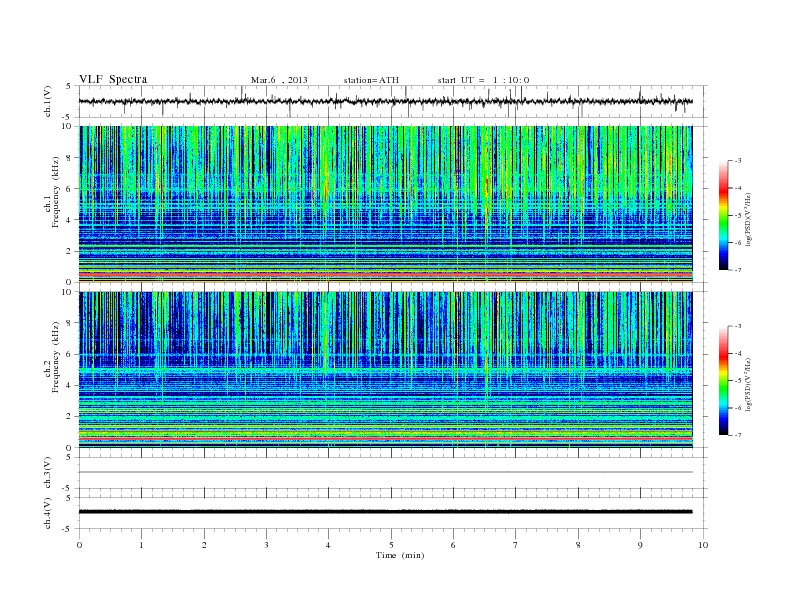Select the date text "Mar.6 , 2013"

coord(279,80)
